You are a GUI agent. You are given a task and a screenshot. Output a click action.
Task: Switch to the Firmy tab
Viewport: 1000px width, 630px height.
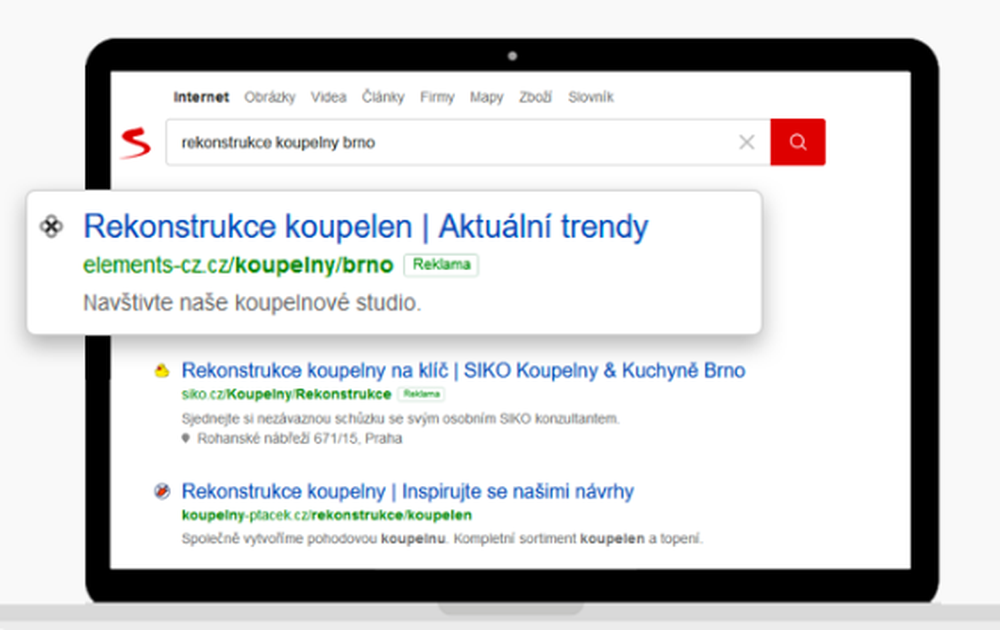437,97
